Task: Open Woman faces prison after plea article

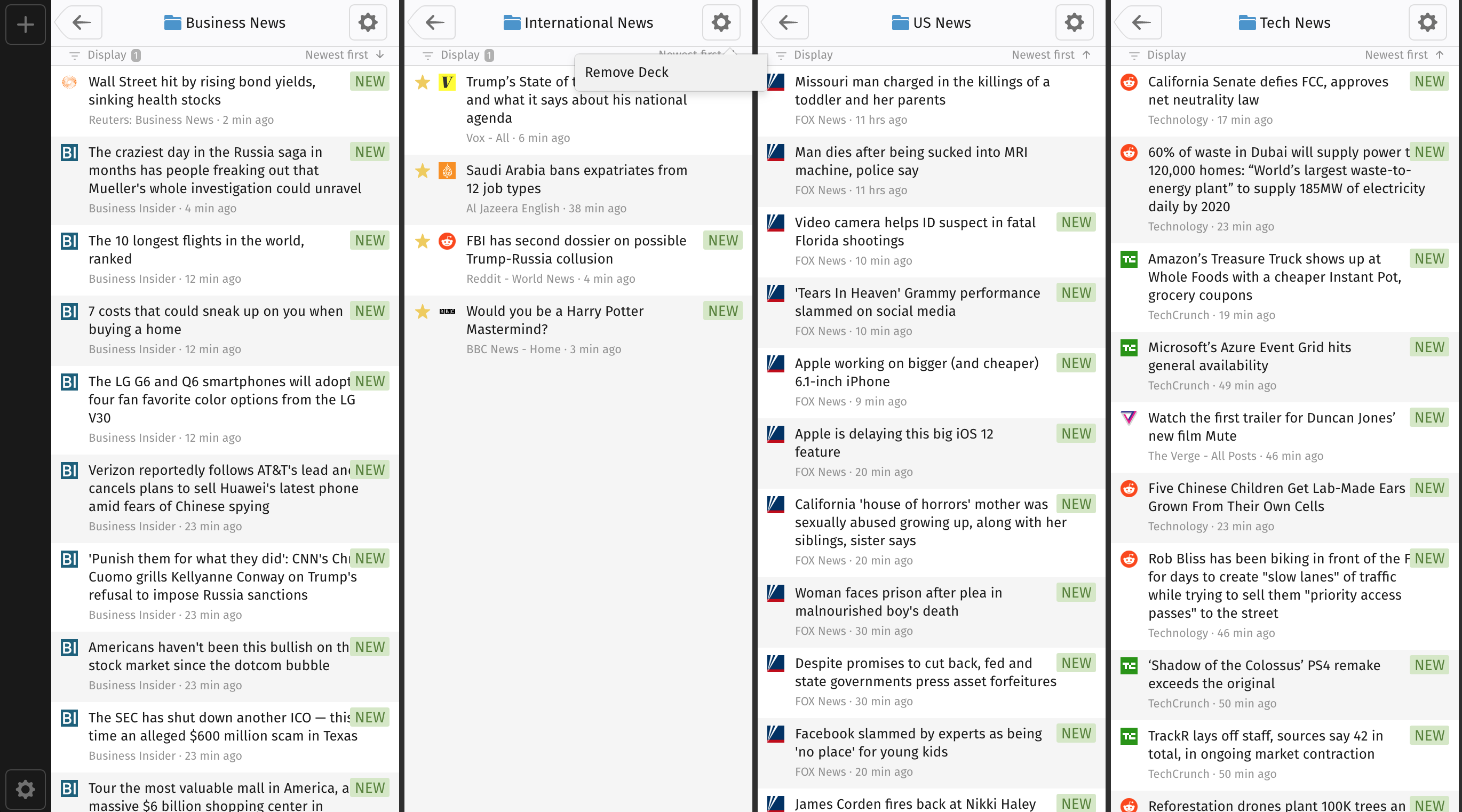Action: (x=931, y=612)
